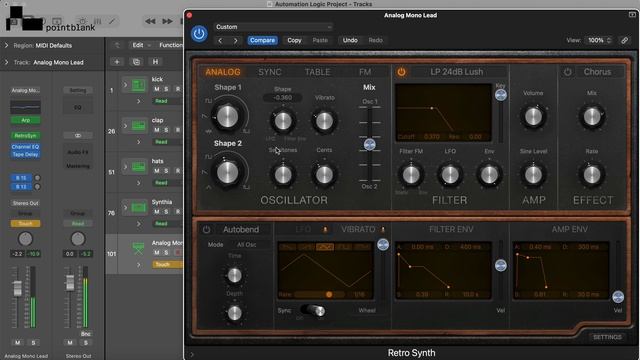
Task: Expand the kick track stack
Action: (125, 85)
